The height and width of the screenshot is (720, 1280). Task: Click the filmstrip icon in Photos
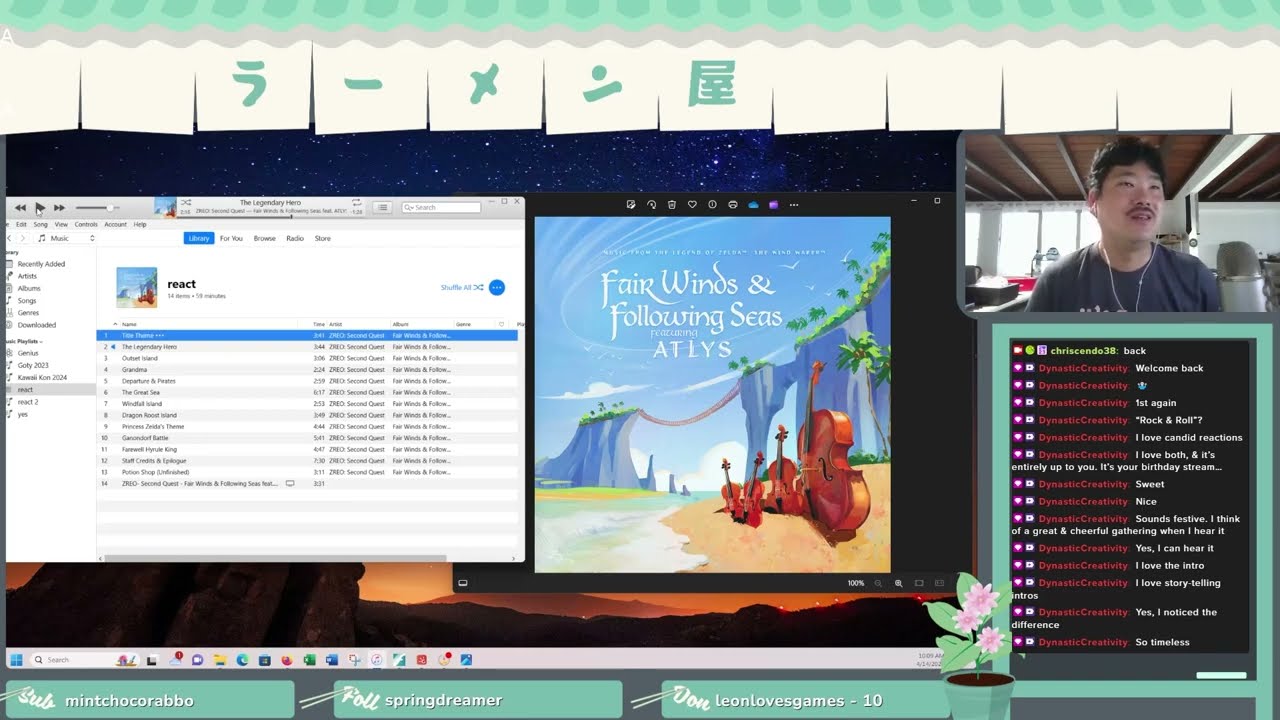pyautogui.click(x=463, y=583)
